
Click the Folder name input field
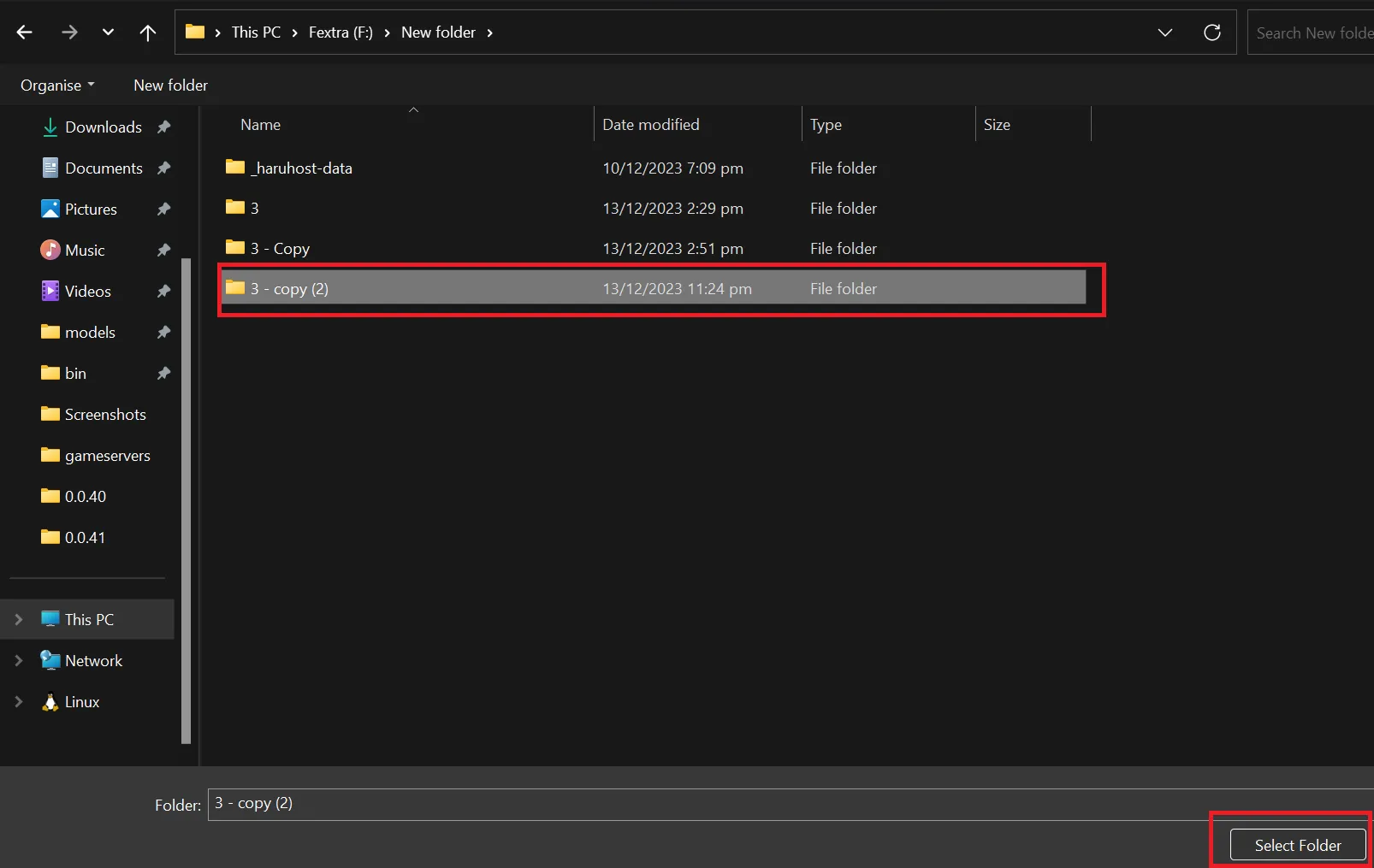[x=791, y=805]
